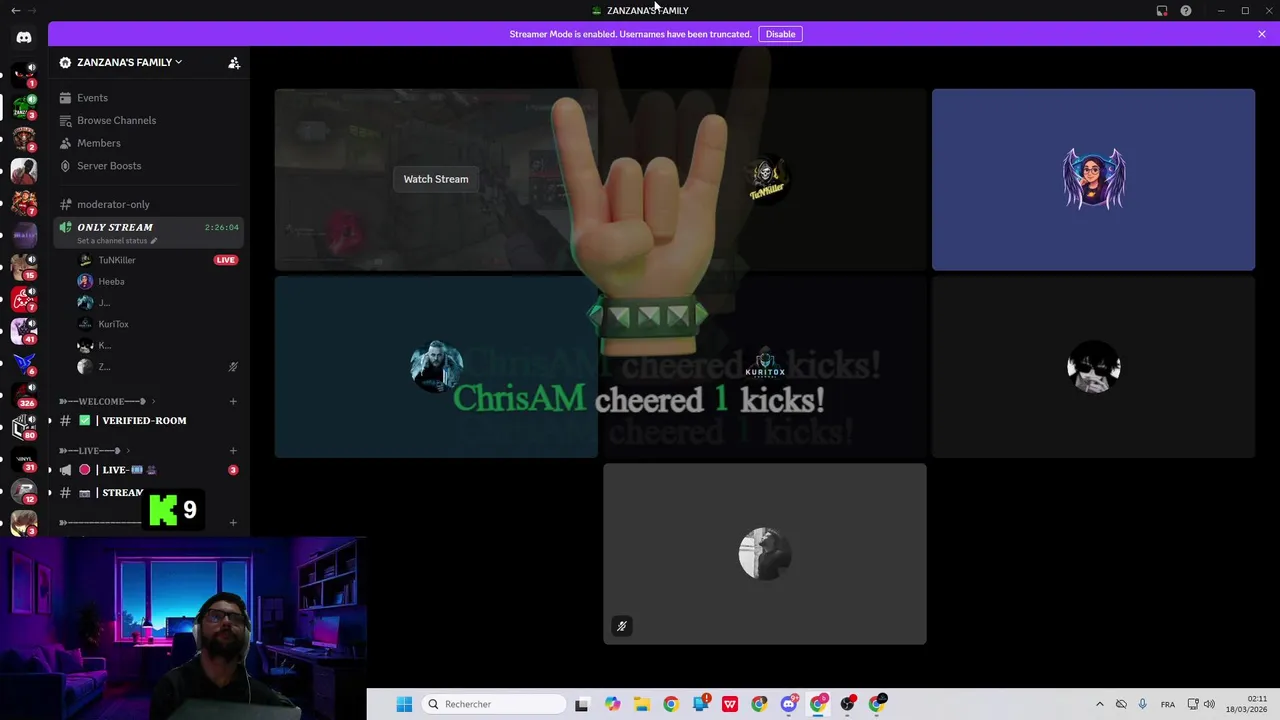Go back with the title bar left arrow
The width and height of the screenshot is (1280, 720).
15,11
